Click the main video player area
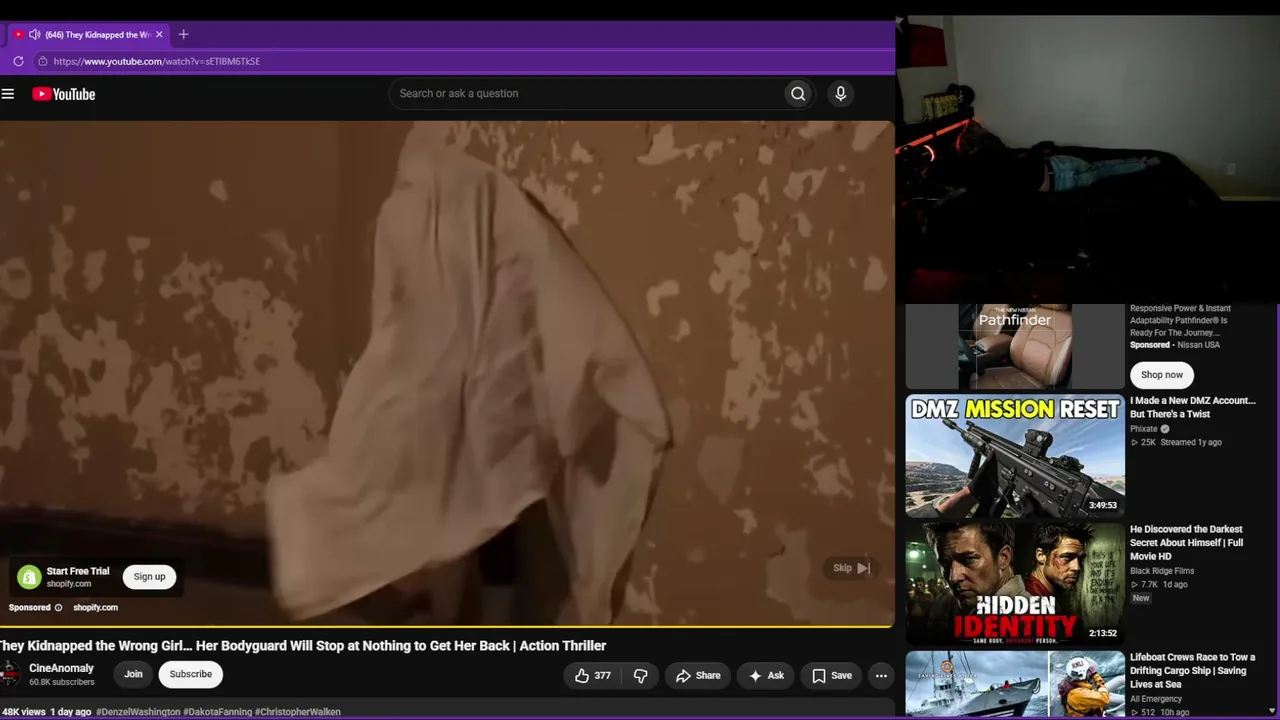Viewport: 1280px width, 720px height. (447, 372)
